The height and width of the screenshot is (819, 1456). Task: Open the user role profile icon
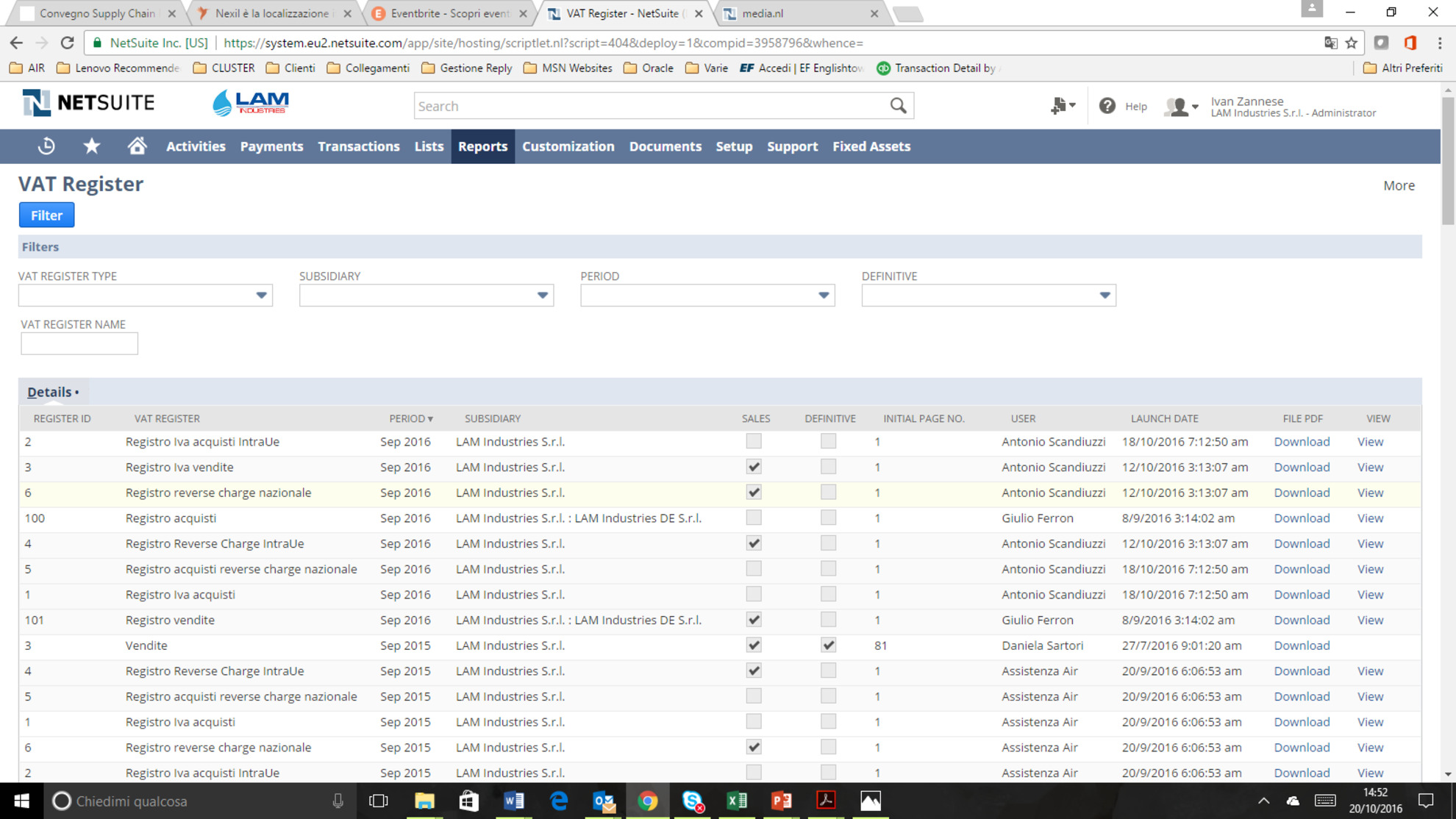(1181, 107)
